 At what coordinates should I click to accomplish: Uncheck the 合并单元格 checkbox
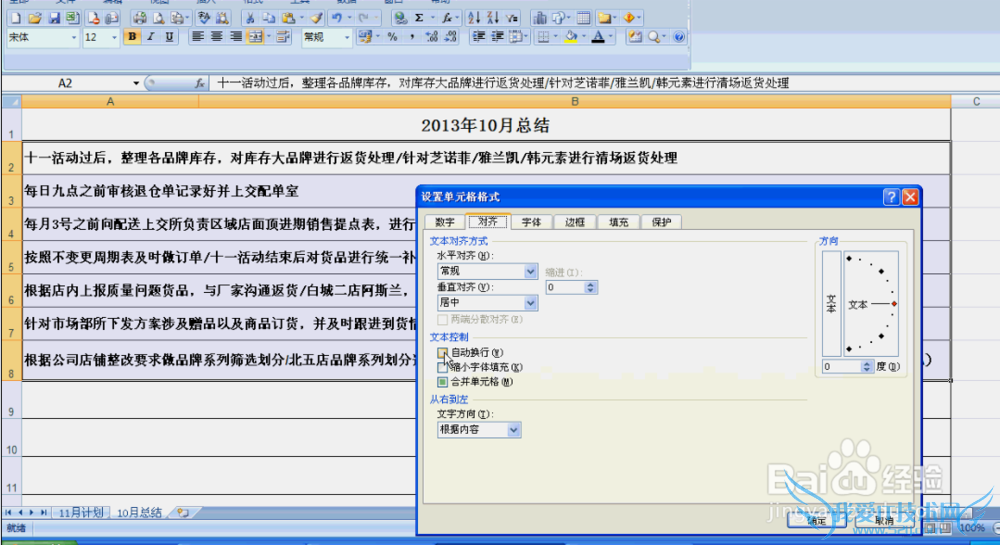point(443,382)
